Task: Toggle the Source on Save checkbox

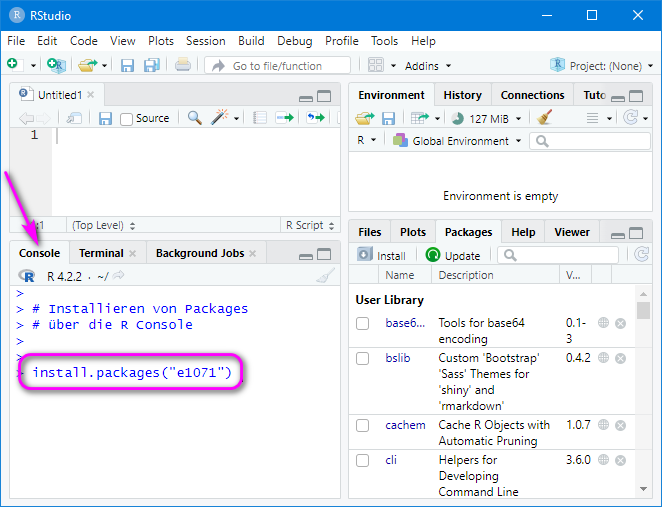Action: (126, 119)
